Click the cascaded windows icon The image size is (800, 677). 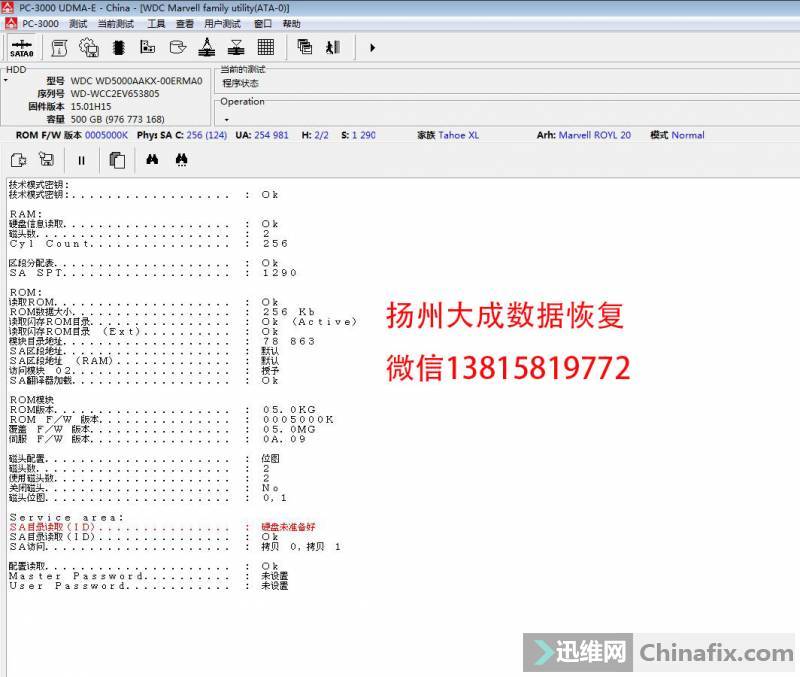(x=305, y=47)
